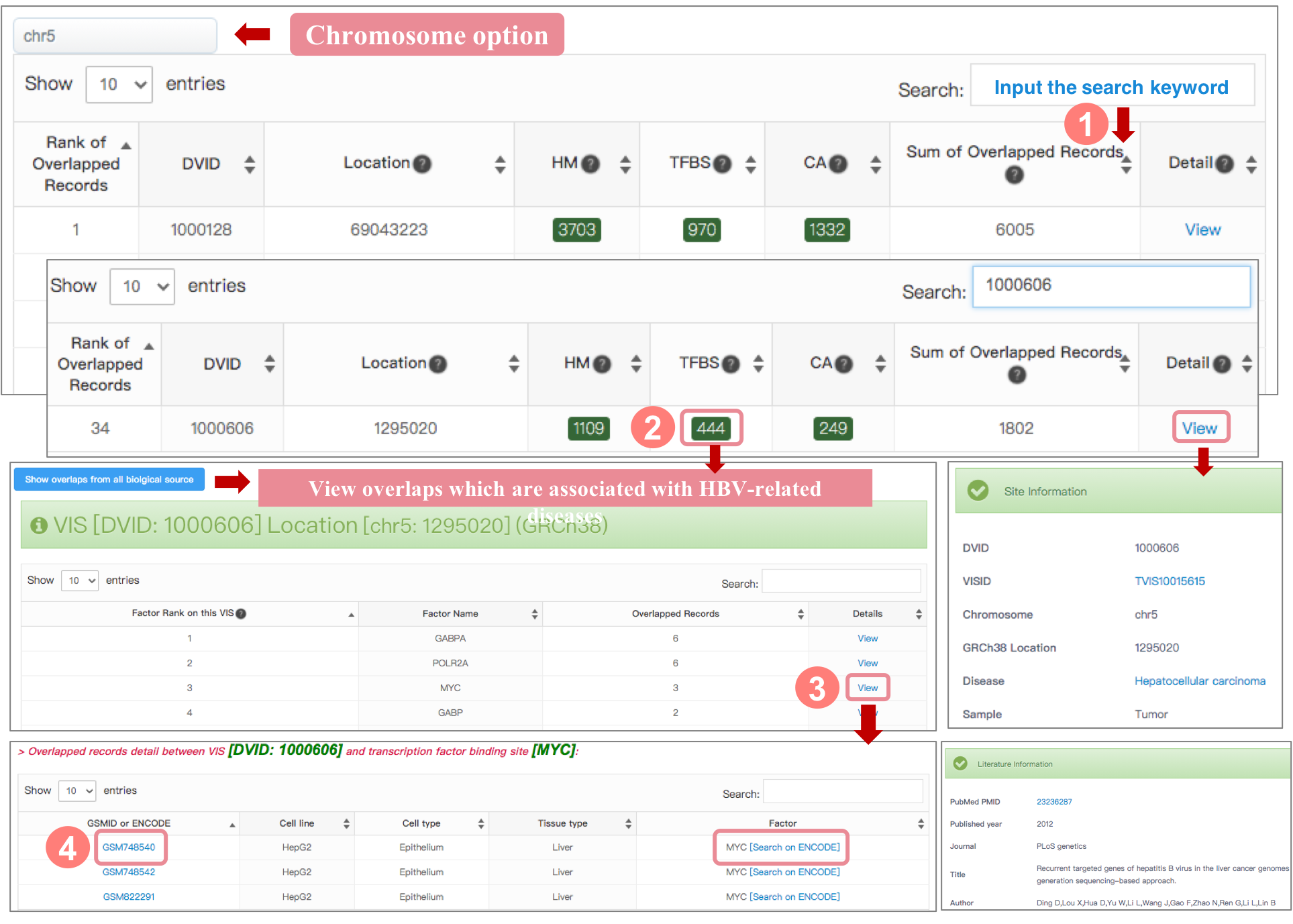Click green TFBS badge 444

(x=711, y=428)
